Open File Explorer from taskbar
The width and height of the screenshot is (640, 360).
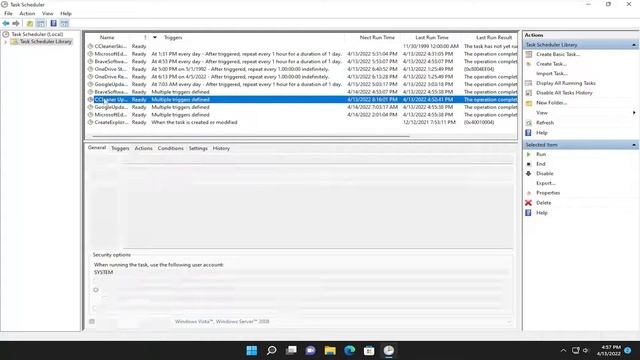point(330,351)
